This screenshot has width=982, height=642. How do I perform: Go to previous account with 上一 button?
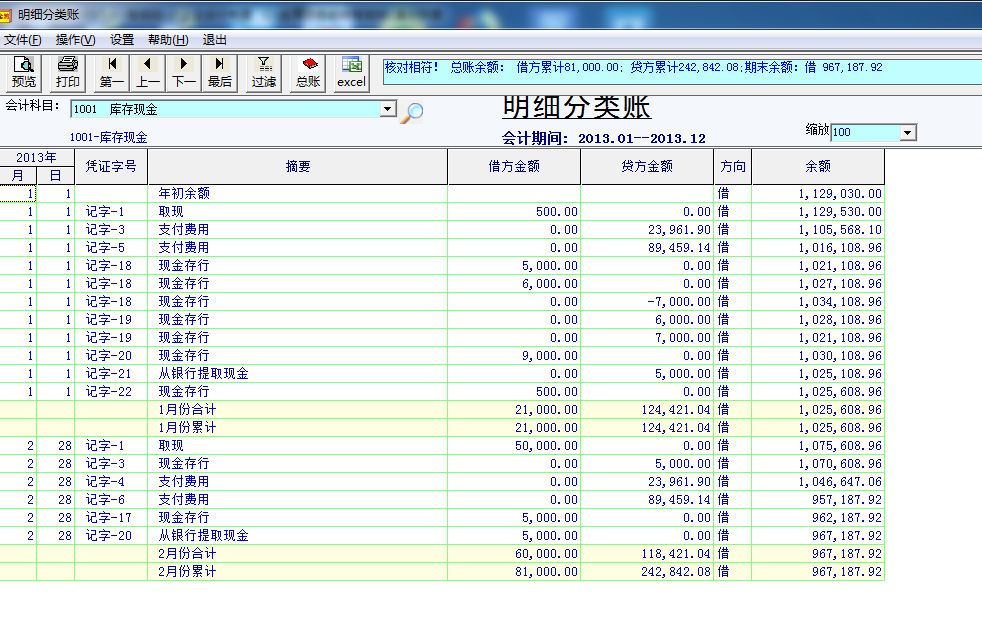(x=148, y=73)
